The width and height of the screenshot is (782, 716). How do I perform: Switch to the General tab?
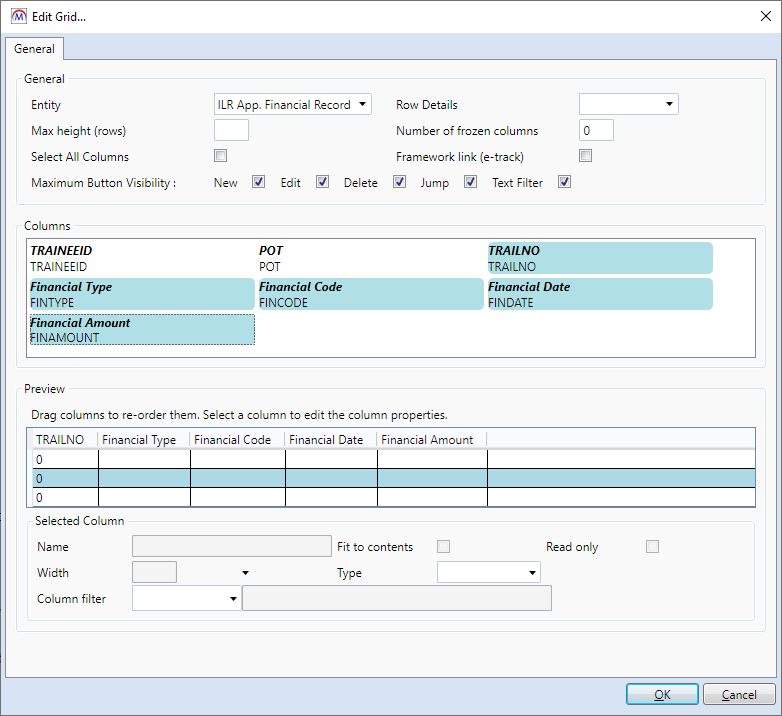pyautogui.click(x=34, y=49)
